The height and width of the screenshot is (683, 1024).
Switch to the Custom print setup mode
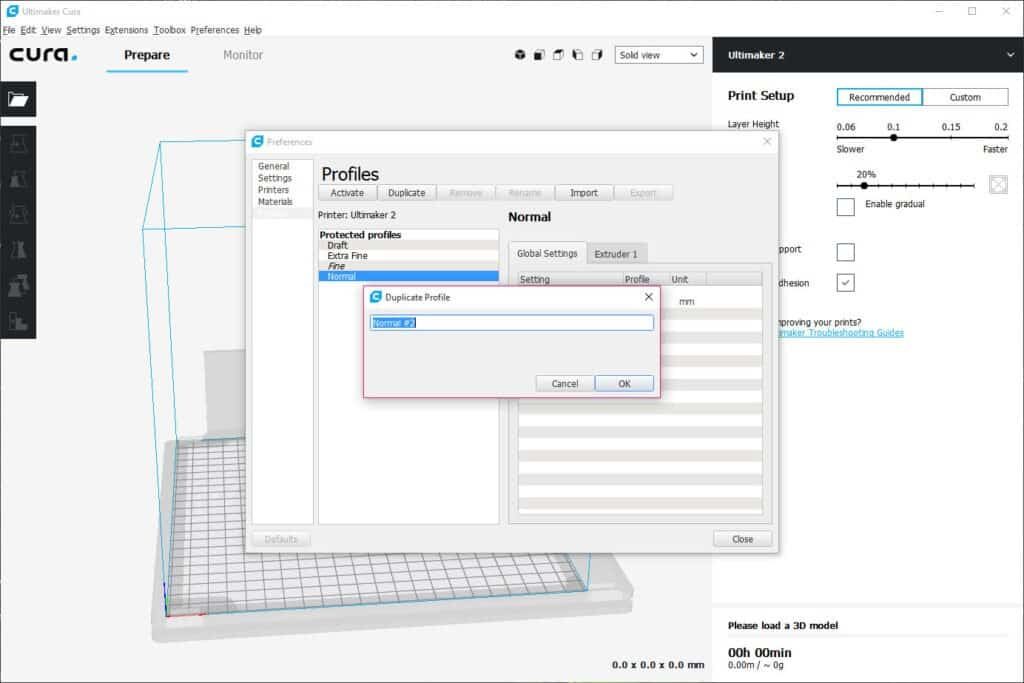point(965,97)
